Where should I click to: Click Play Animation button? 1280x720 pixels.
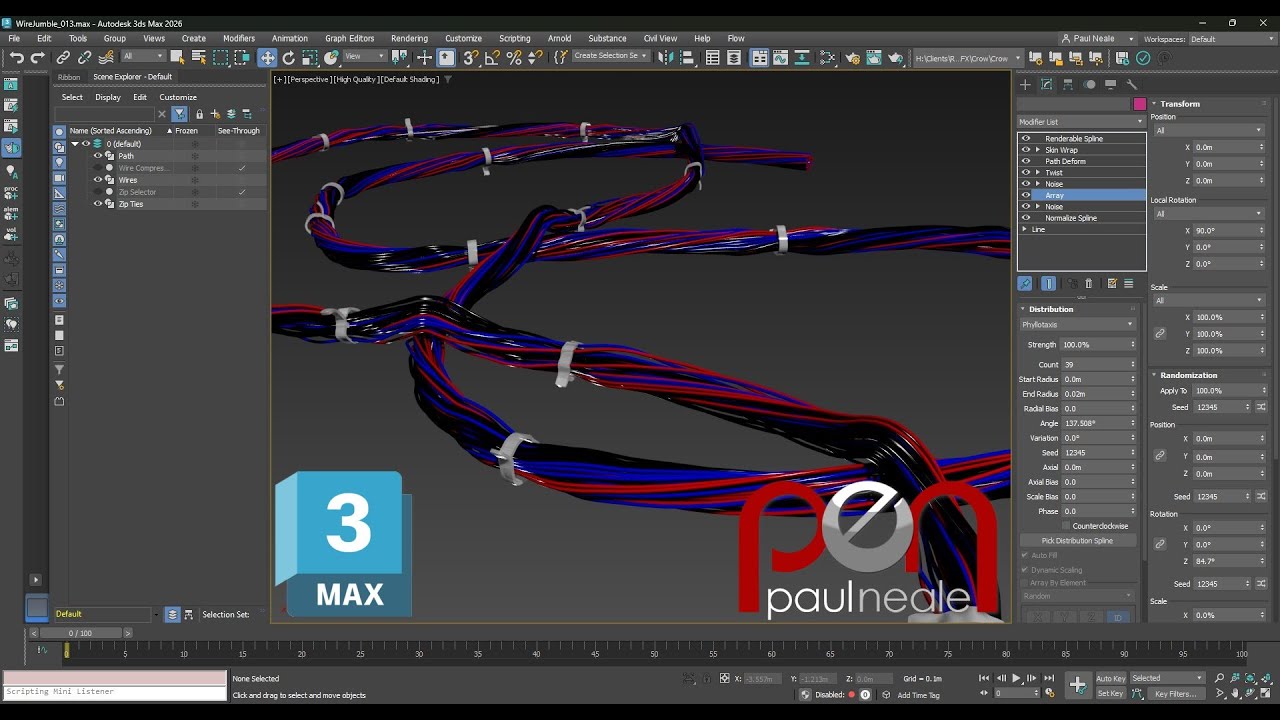(x=1017, y=678)
